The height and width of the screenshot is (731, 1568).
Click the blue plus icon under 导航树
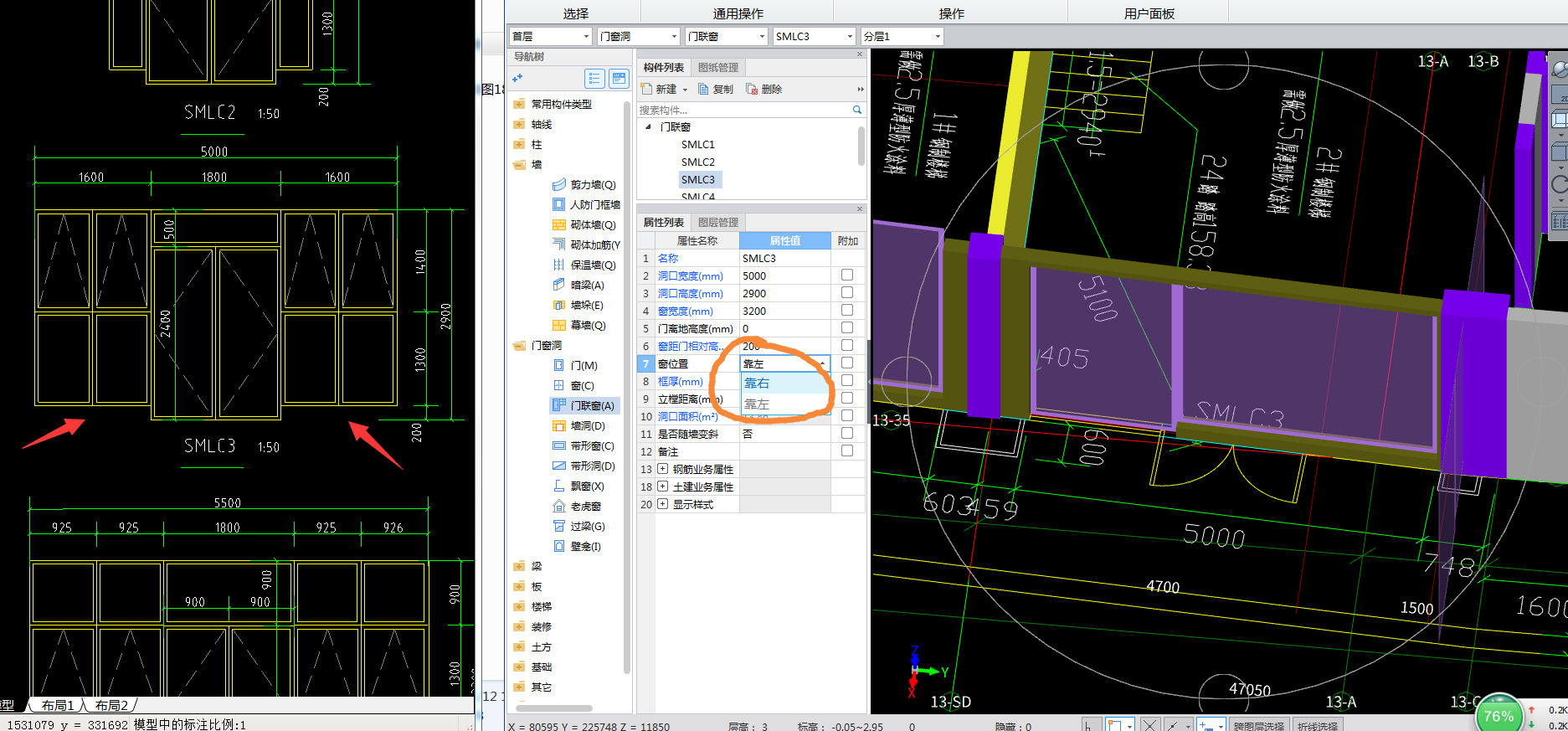[517, 78]
